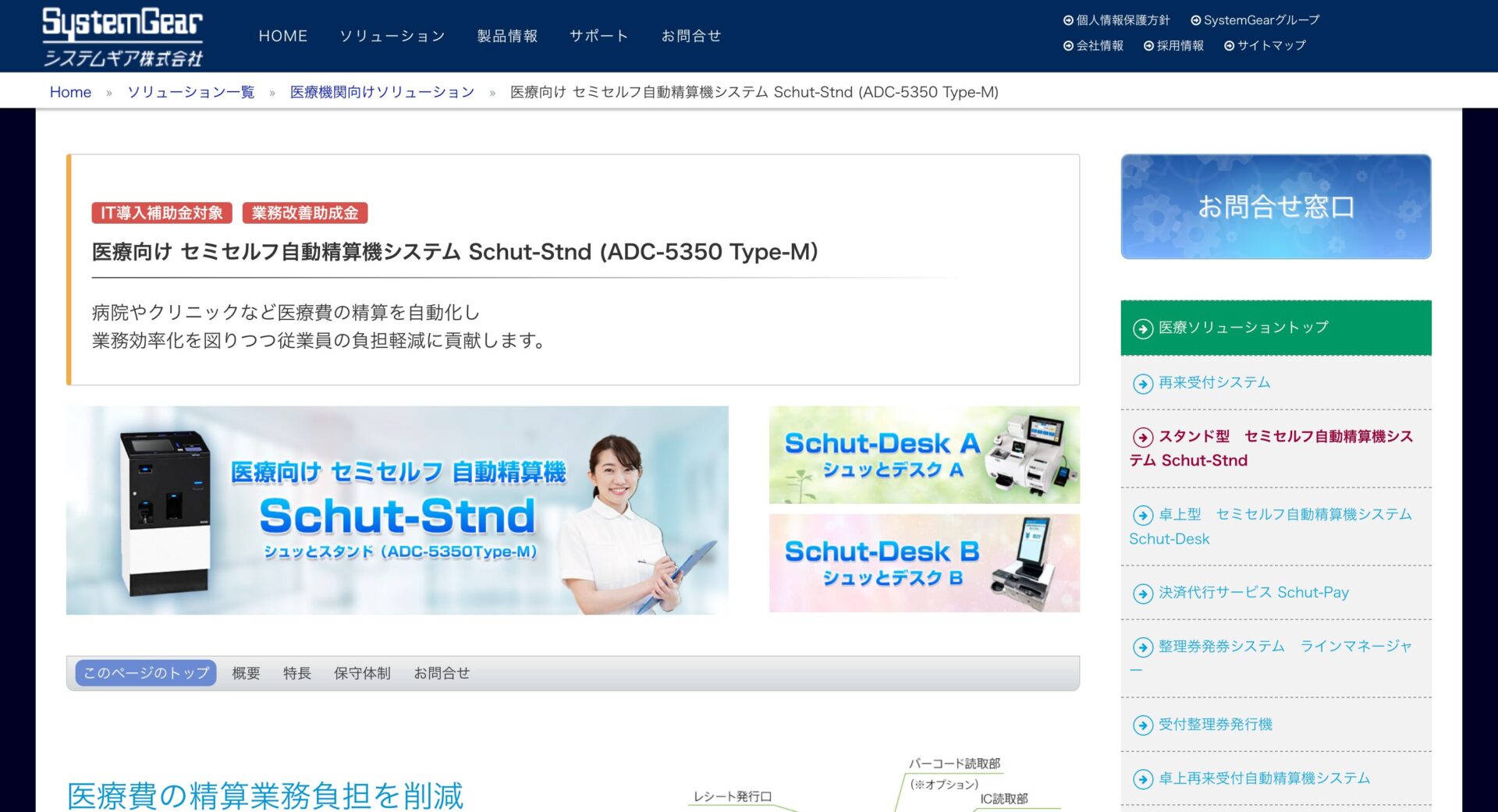Select the このページのトップ tab

[x=146, y=673]
